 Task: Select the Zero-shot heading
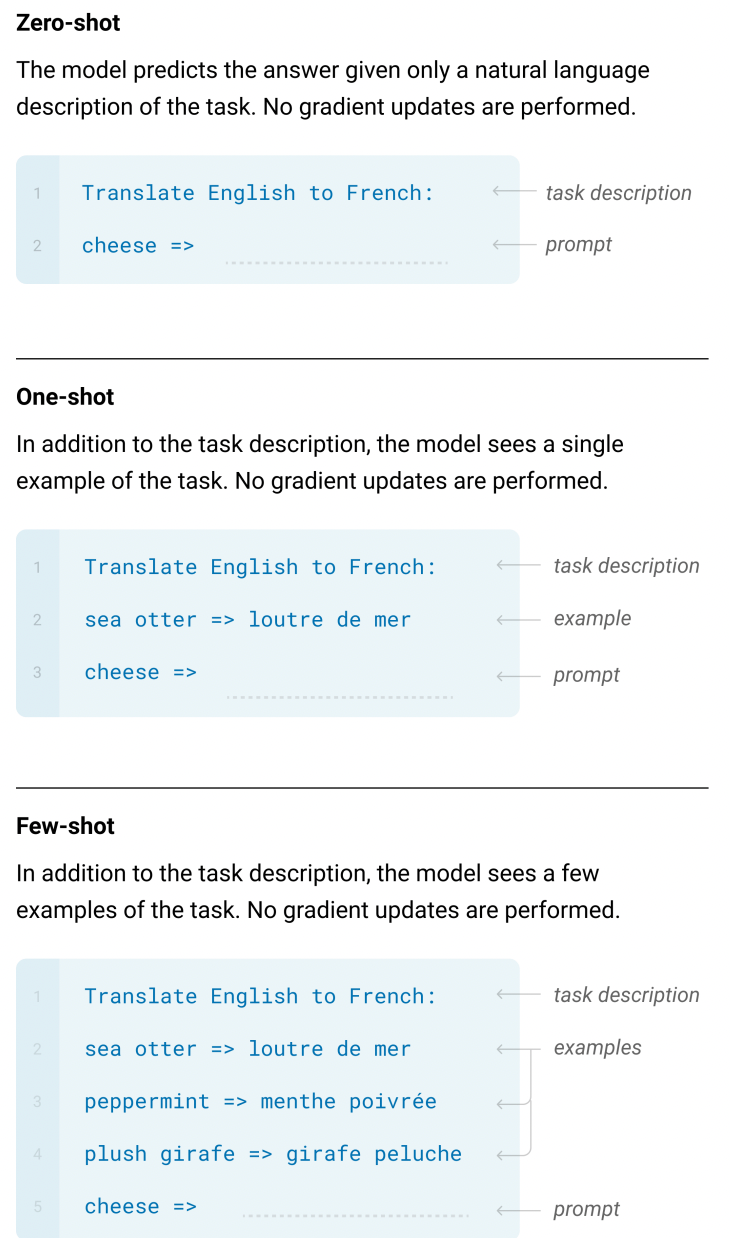pyautogui.click(x=69, y=22)
